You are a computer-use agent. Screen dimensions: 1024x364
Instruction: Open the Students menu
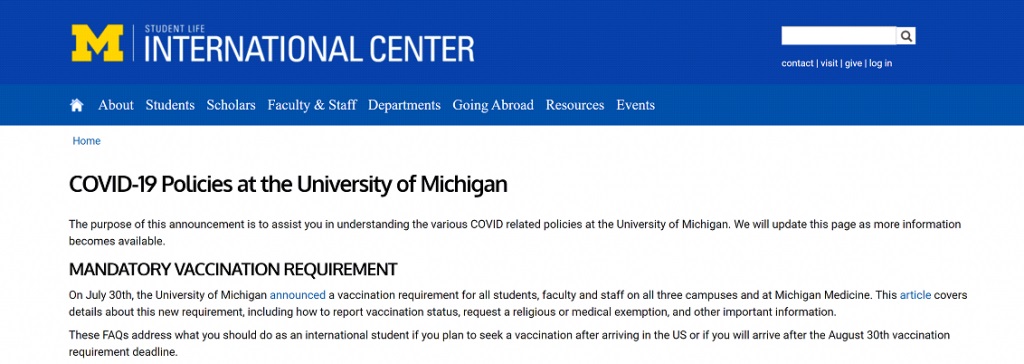170,105
